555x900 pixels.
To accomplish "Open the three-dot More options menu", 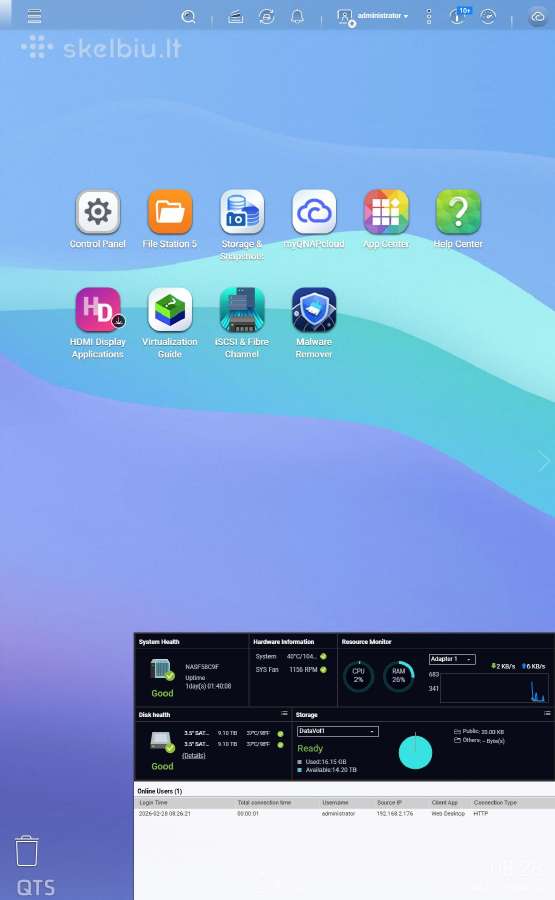I will pos(429,17).
